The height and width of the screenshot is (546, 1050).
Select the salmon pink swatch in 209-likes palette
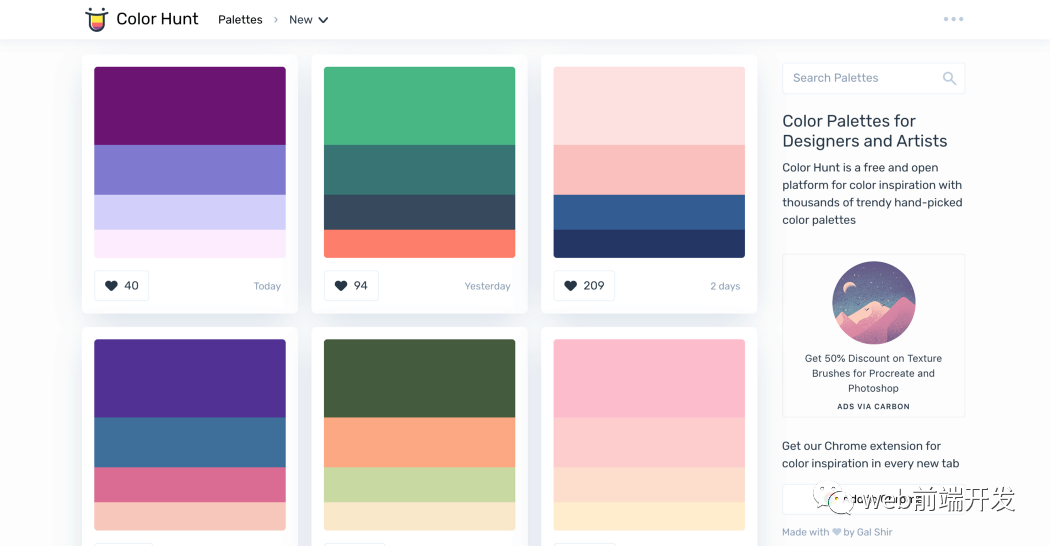coord(649,170)
